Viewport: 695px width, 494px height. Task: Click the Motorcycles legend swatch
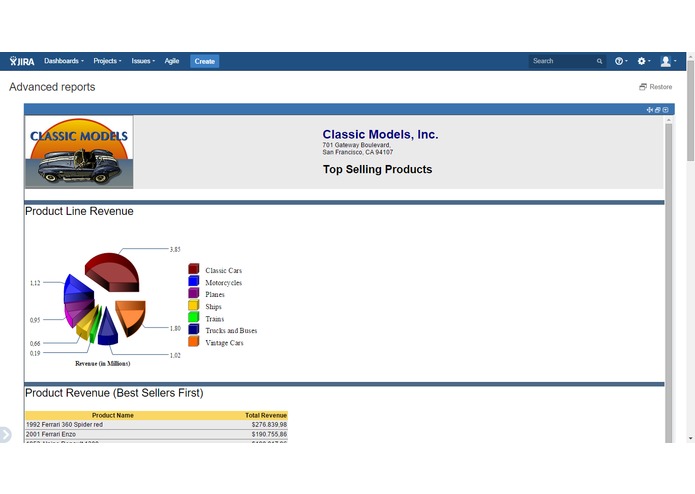point(193,281)
